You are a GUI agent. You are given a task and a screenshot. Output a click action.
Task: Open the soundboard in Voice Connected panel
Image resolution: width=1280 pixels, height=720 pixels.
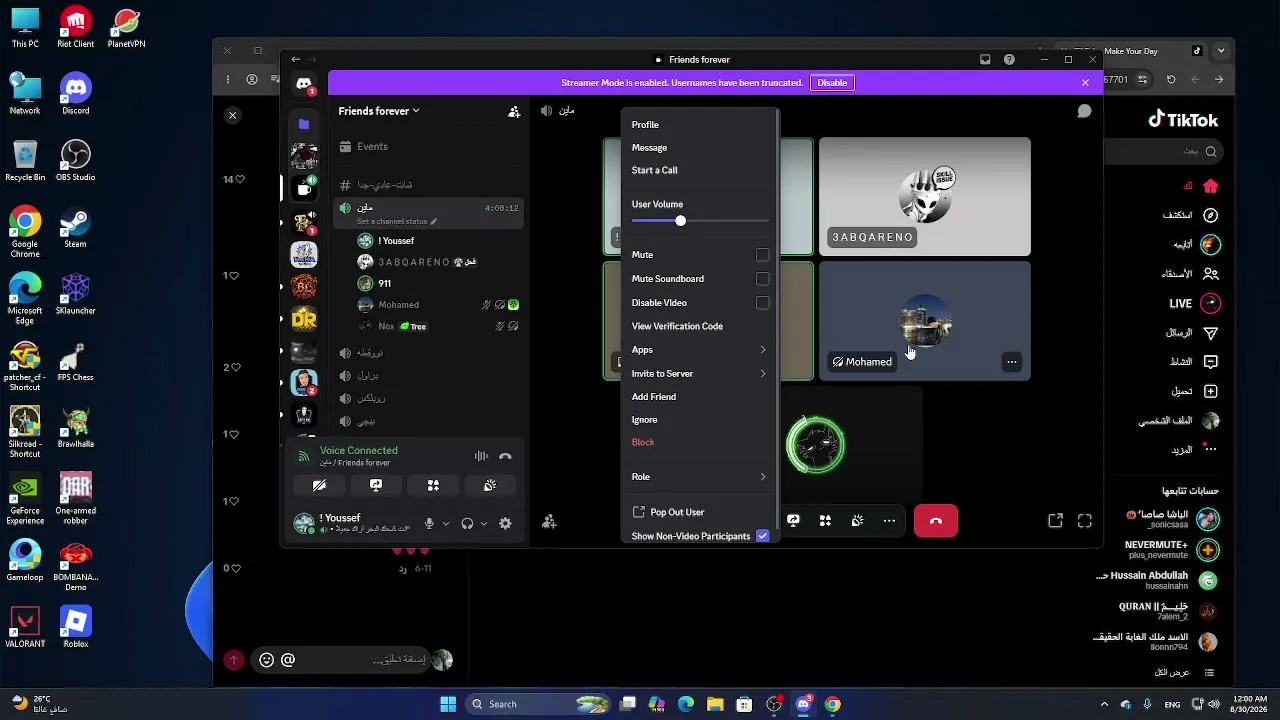[x=490, y=485]
